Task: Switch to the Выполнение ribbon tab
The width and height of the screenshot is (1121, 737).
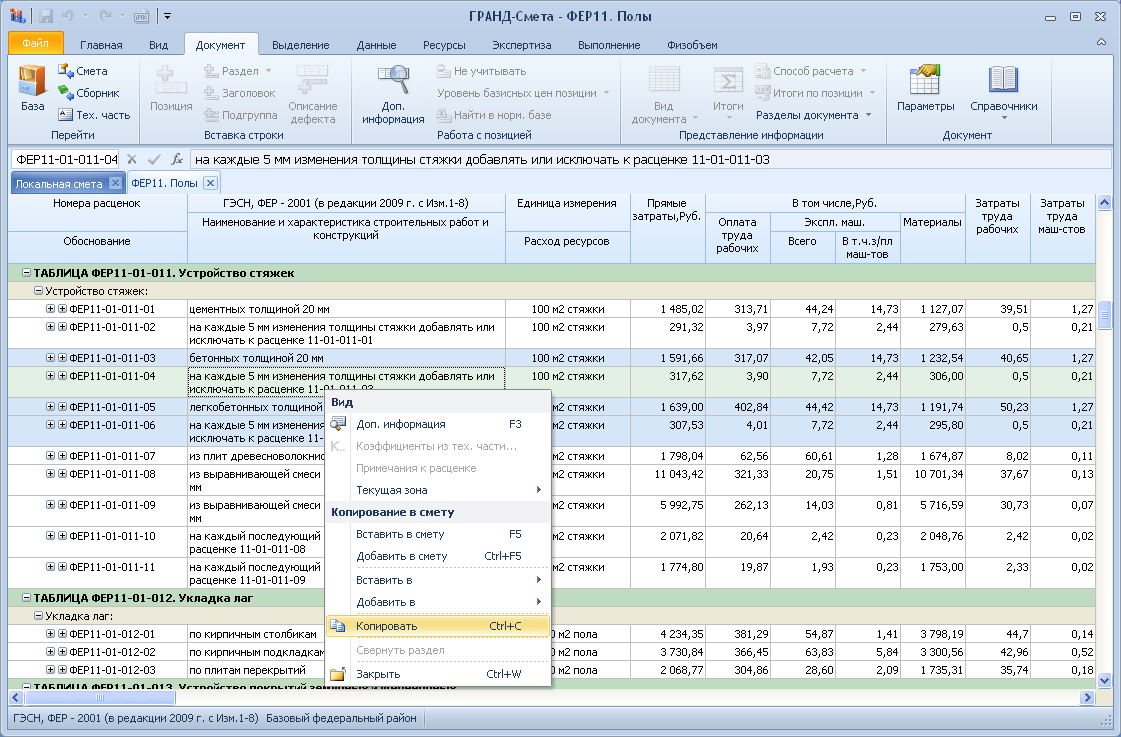Action: (x=609, y=45)
